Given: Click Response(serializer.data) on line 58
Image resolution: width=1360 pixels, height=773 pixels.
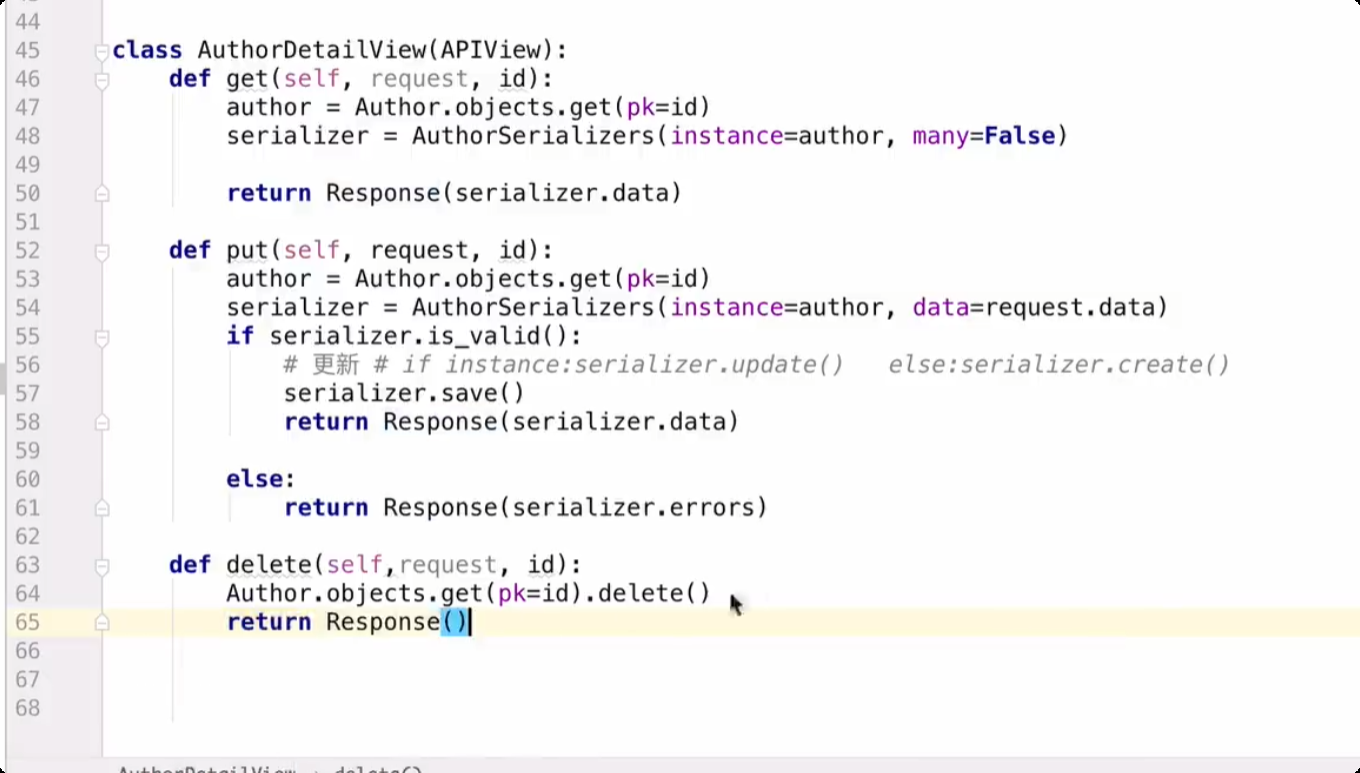Looking at the screenshot, I should click(x=561, y=422).
